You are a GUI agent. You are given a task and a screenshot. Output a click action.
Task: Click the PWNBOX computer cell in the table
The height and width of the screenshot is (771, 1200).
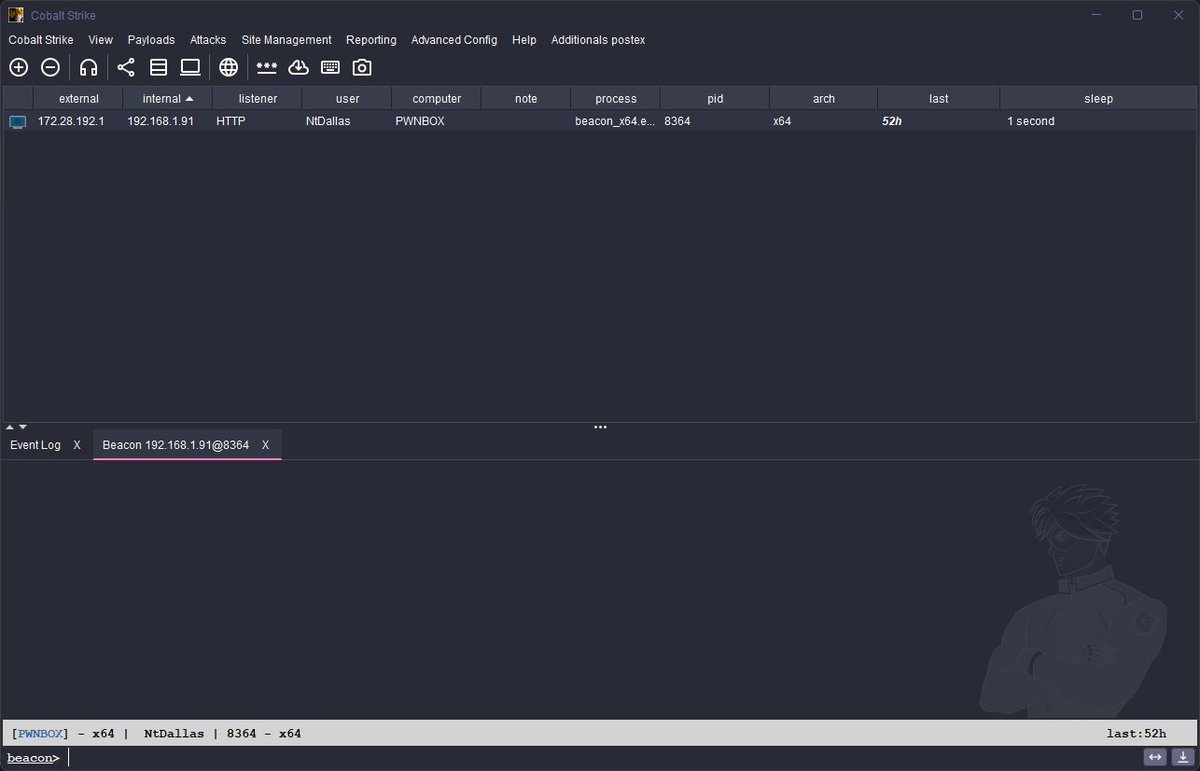click(x=437, y=121)
